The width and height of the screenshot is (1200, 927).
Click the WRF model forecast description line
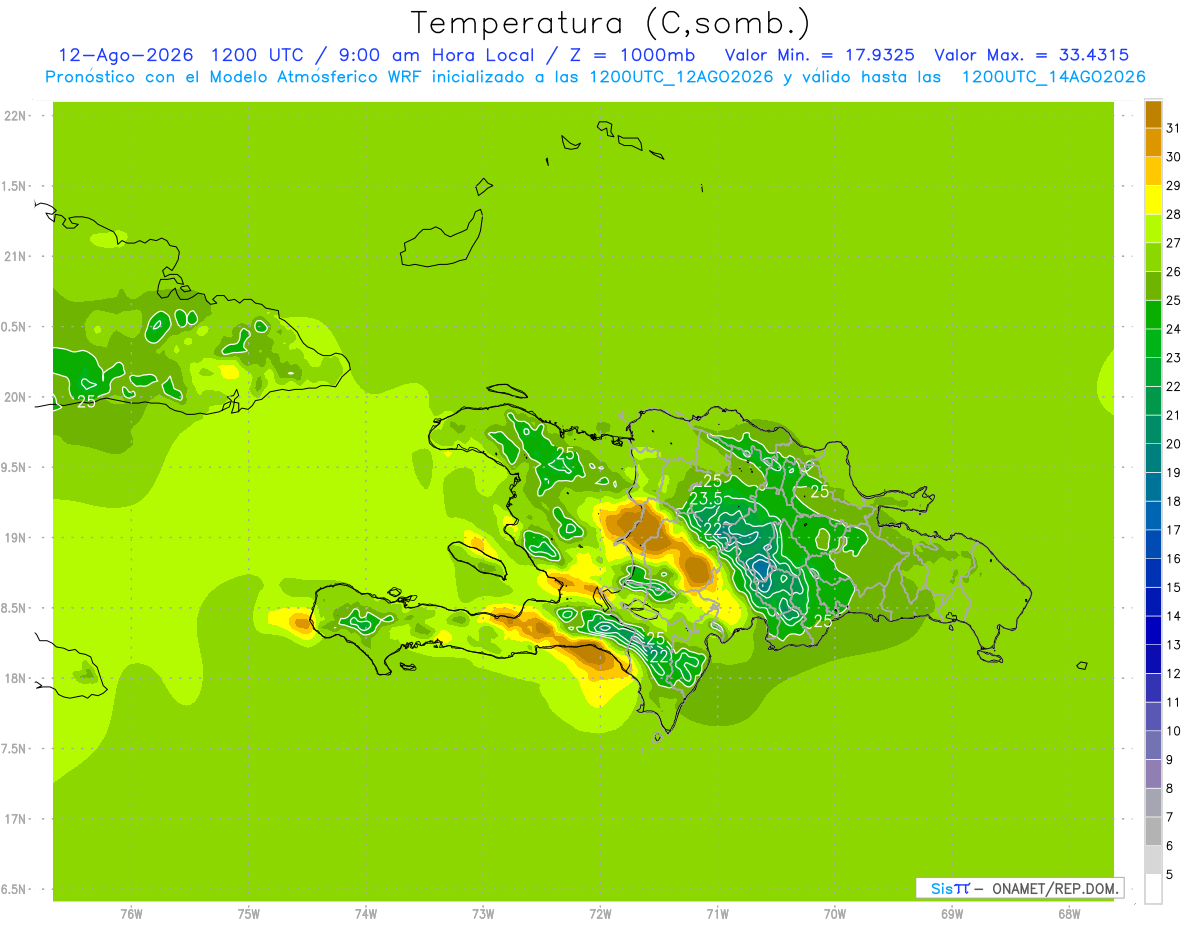click(595, 77)
